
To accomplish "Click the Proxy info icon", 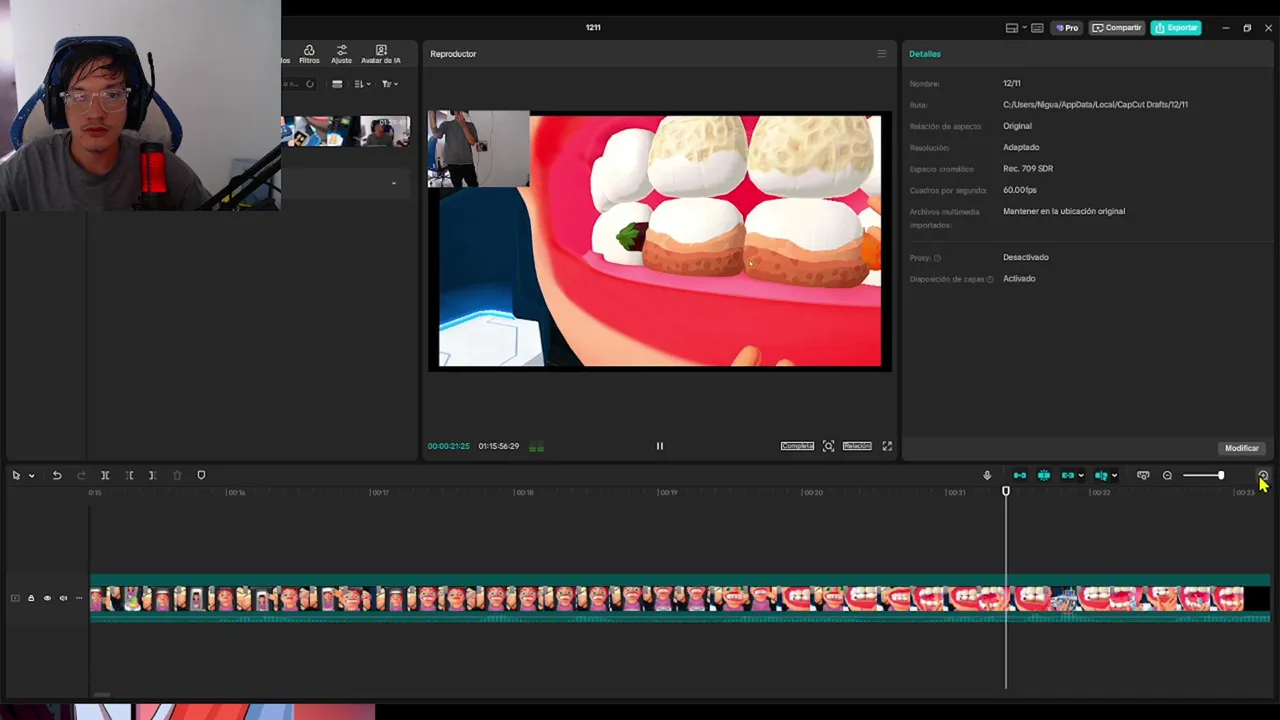I will 937,258.
